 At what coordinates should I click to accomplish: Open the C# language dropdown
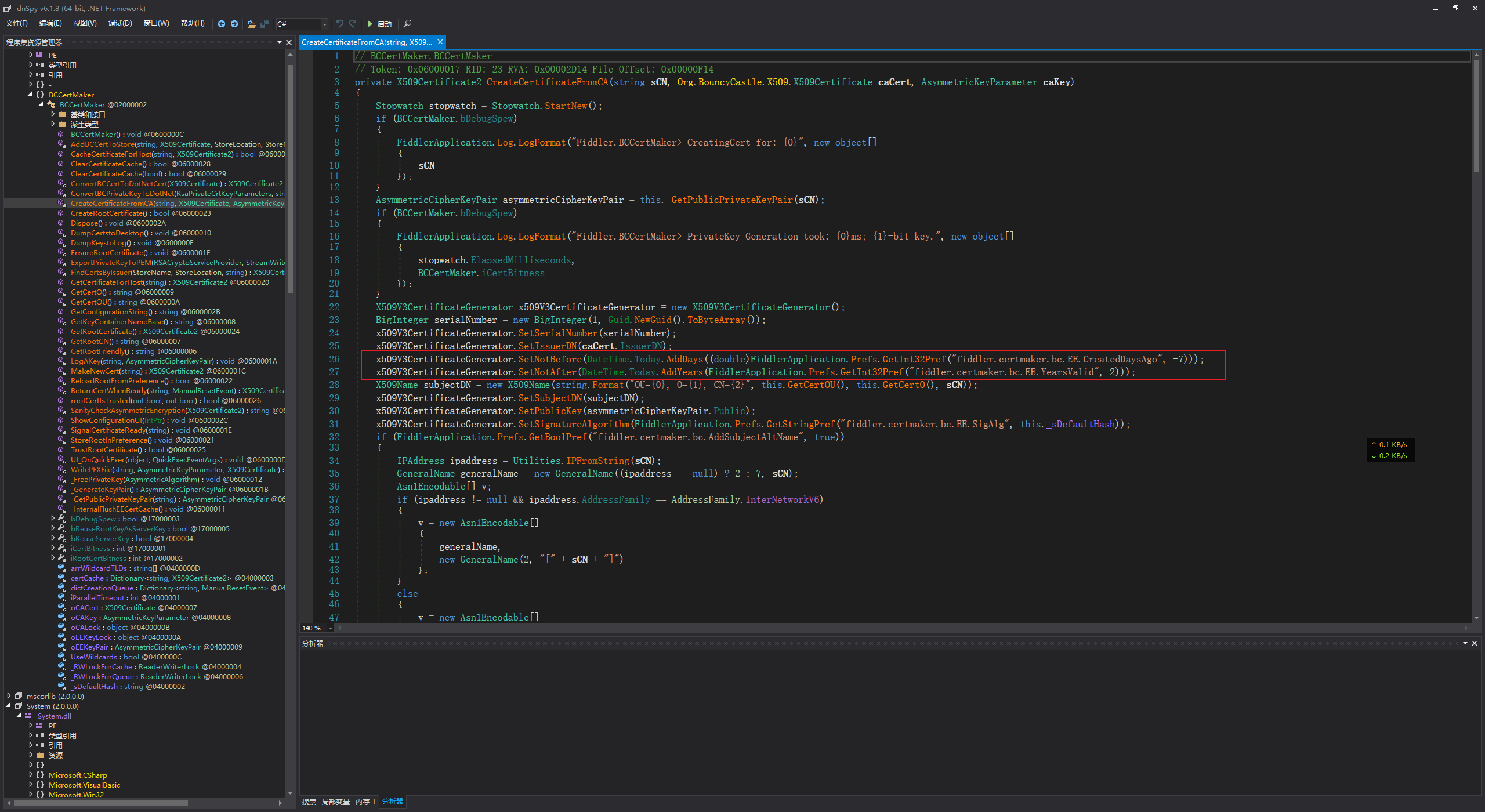[x=324, y=24]
